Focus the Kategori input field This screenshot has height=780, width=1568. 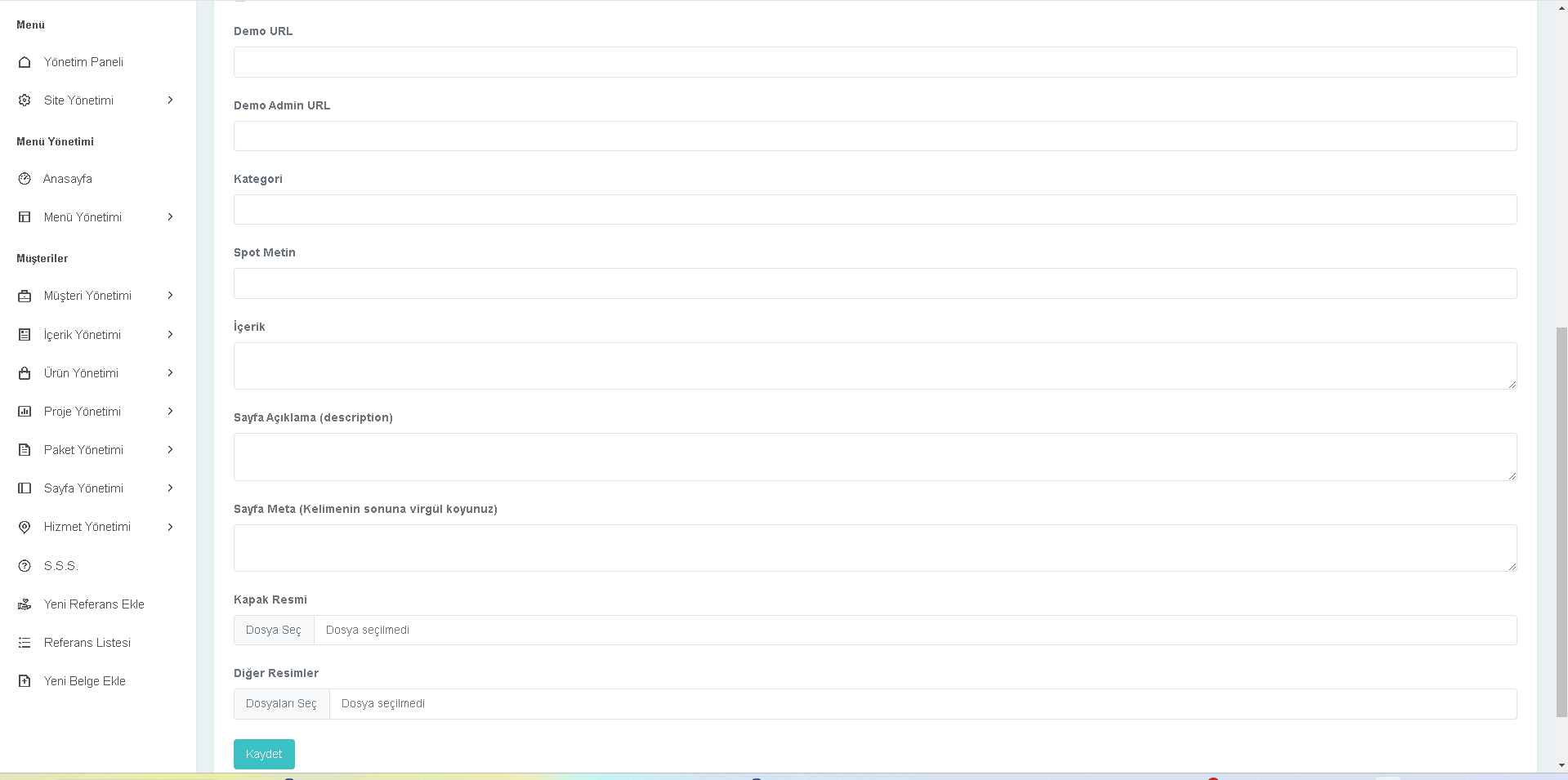point(875,209)
